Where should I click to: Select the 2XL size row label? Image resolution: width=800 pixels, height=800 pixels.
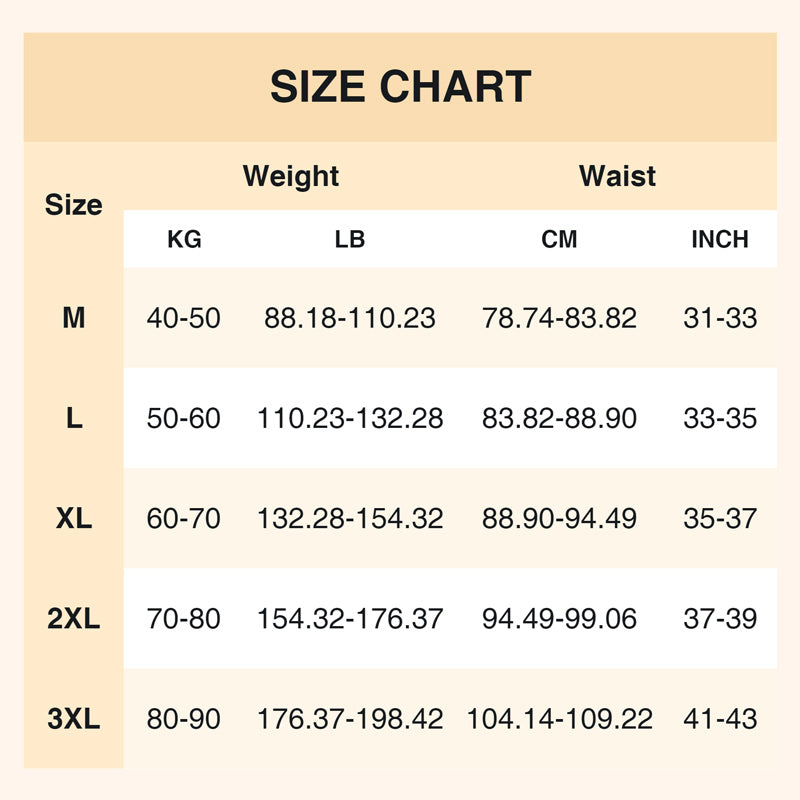pos(74,619)
